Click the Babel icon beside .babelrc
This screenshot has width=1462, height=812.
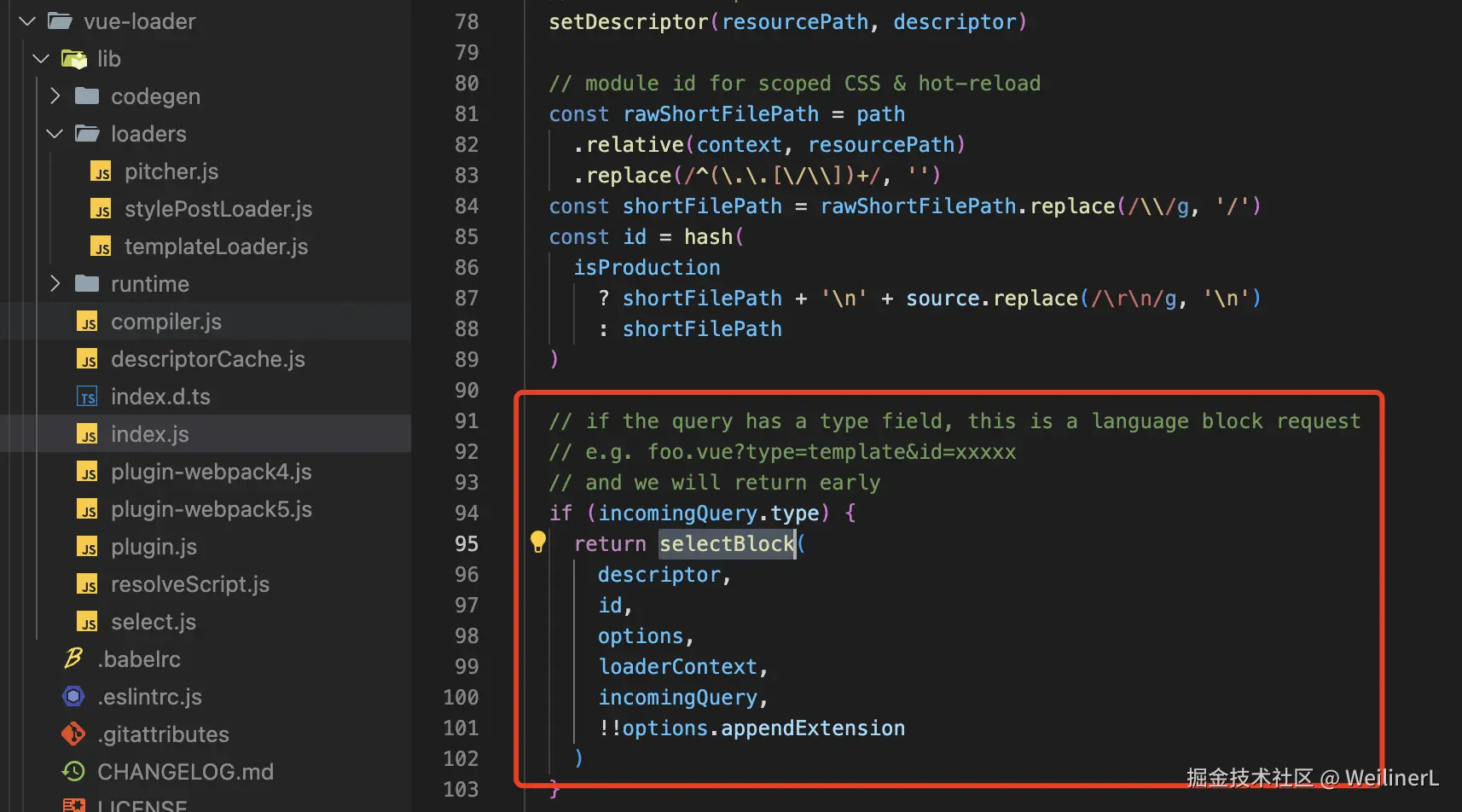73,658
